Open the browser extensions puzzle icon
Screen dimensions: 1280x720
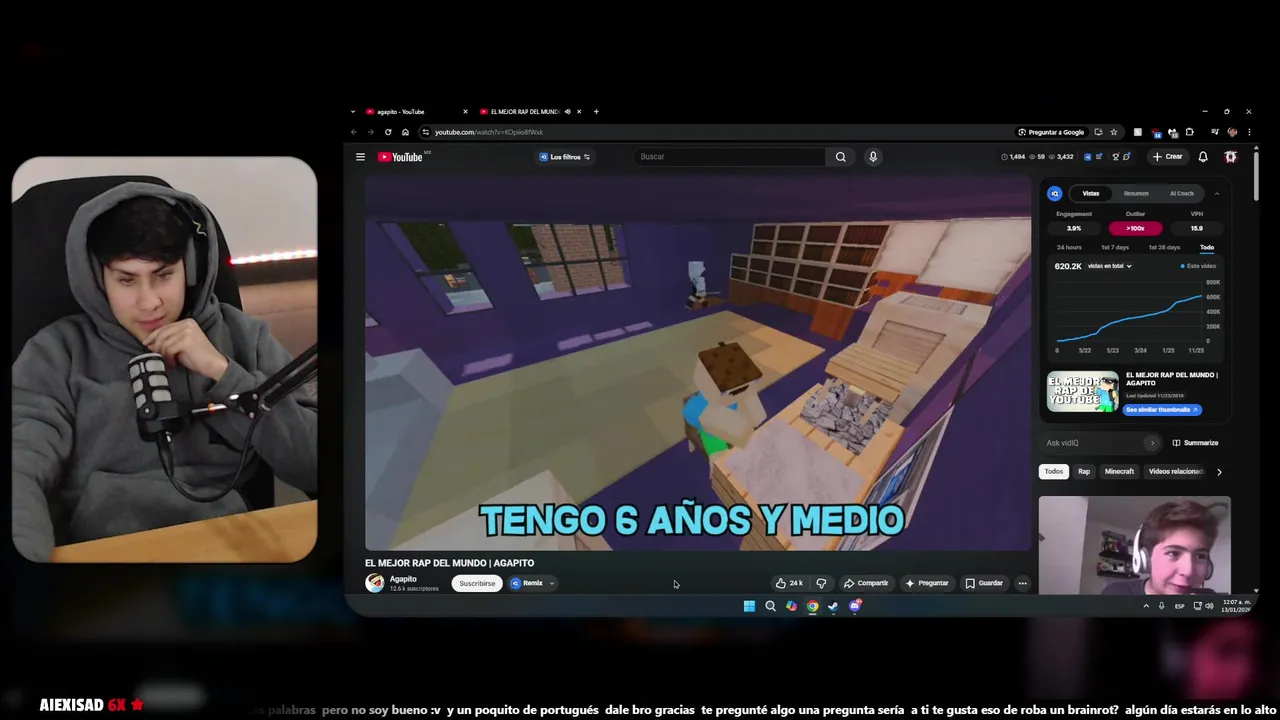1189,132
